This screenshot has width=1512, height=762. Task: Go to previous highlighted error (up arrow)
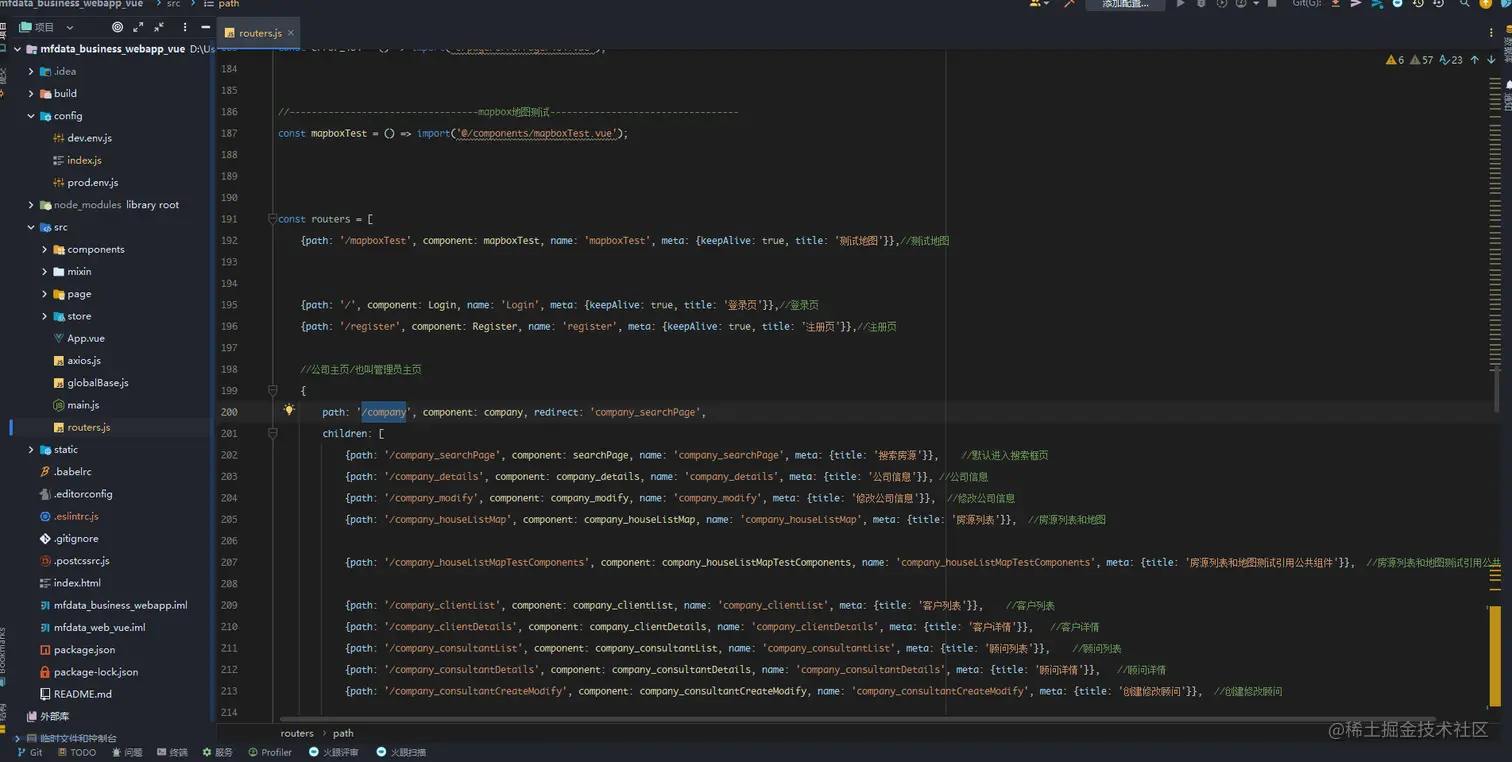coord(1474,60)
